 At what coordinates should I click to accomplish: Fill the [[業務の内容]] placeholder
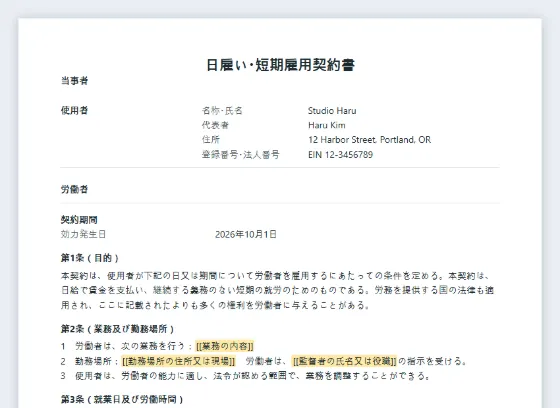point(225,346)
